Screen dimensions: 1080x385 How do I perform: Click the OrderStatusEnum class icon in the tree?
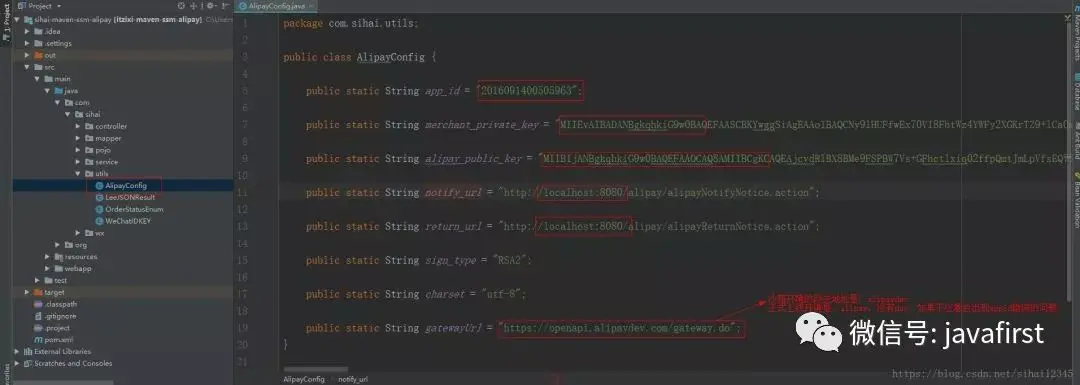click(100, 209)
